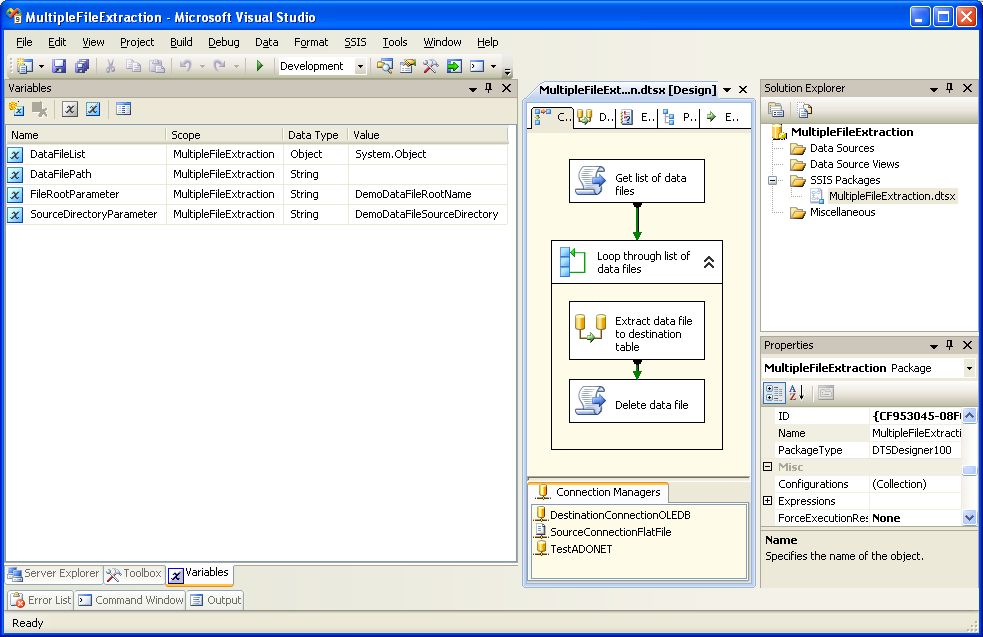Open the Development configuration dropdown
The image size is (983, 637).
pyautogui.click(x=361, y=66)
